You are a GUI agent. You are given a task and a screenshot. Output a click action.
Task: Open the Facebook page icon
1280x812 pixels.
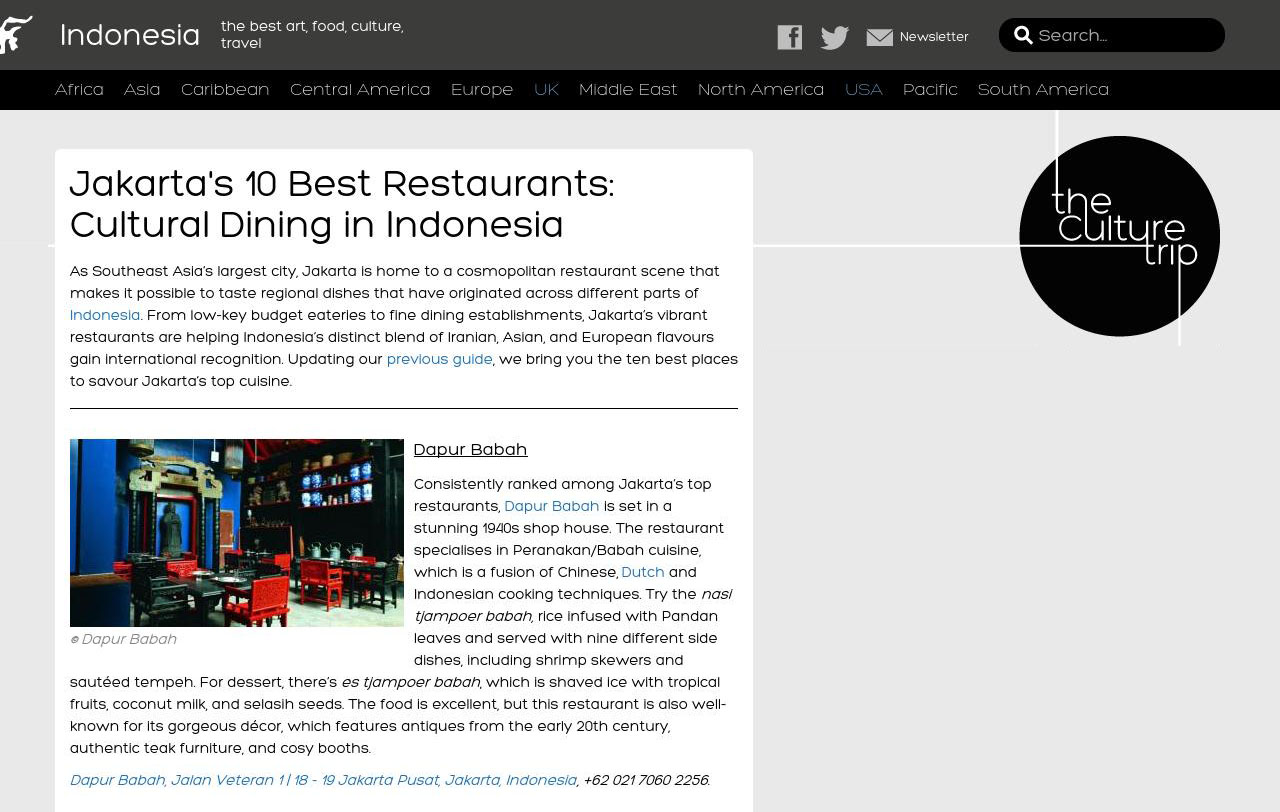point(790,37)
